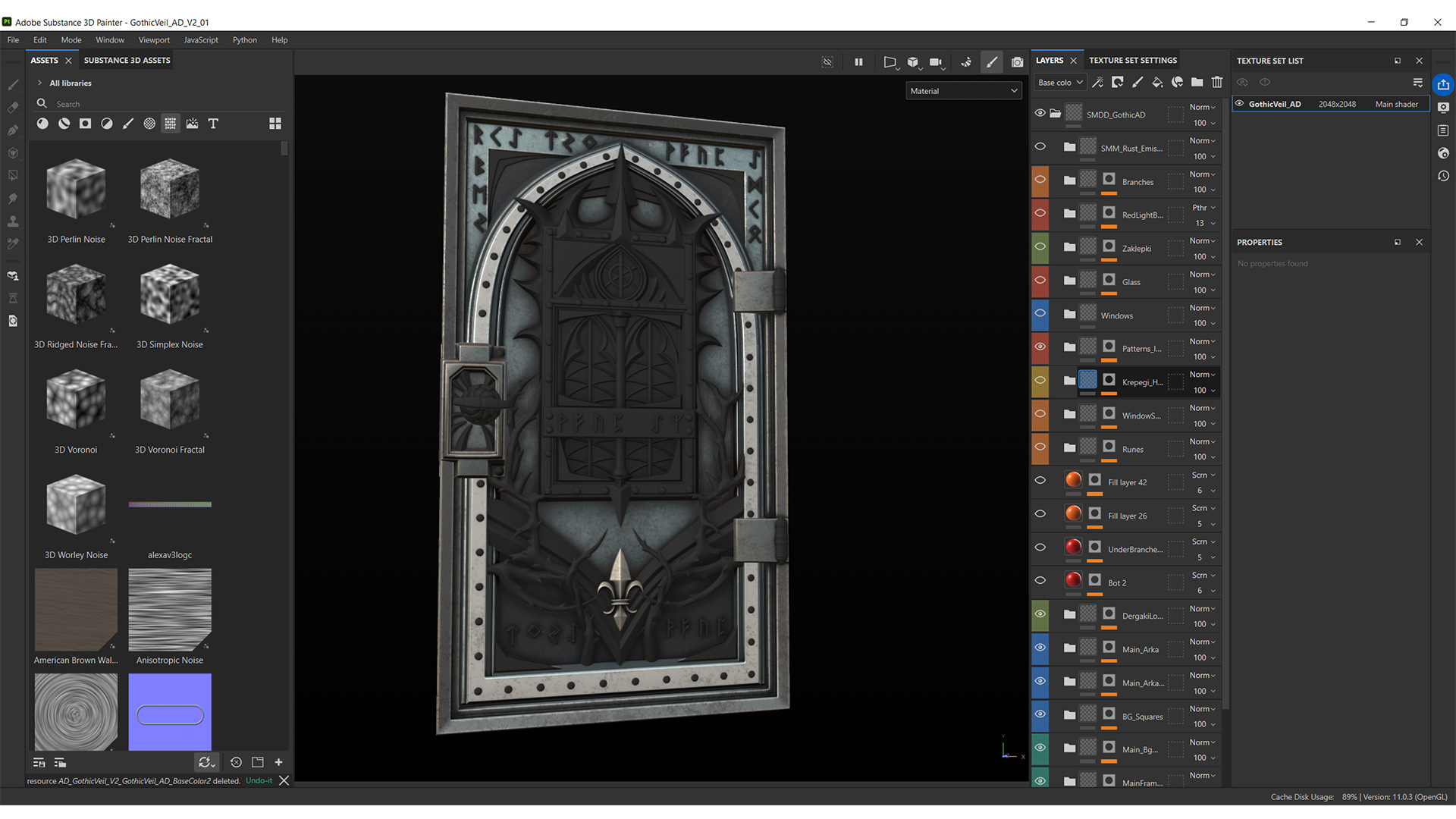Open the Mode menu

click(x=71, y=40)
